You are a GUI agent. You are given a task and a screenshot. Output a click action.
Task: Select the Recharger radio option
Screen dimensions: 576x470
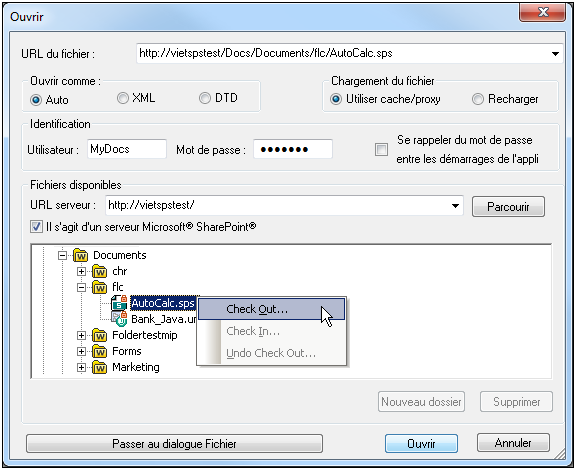point(478,99)
